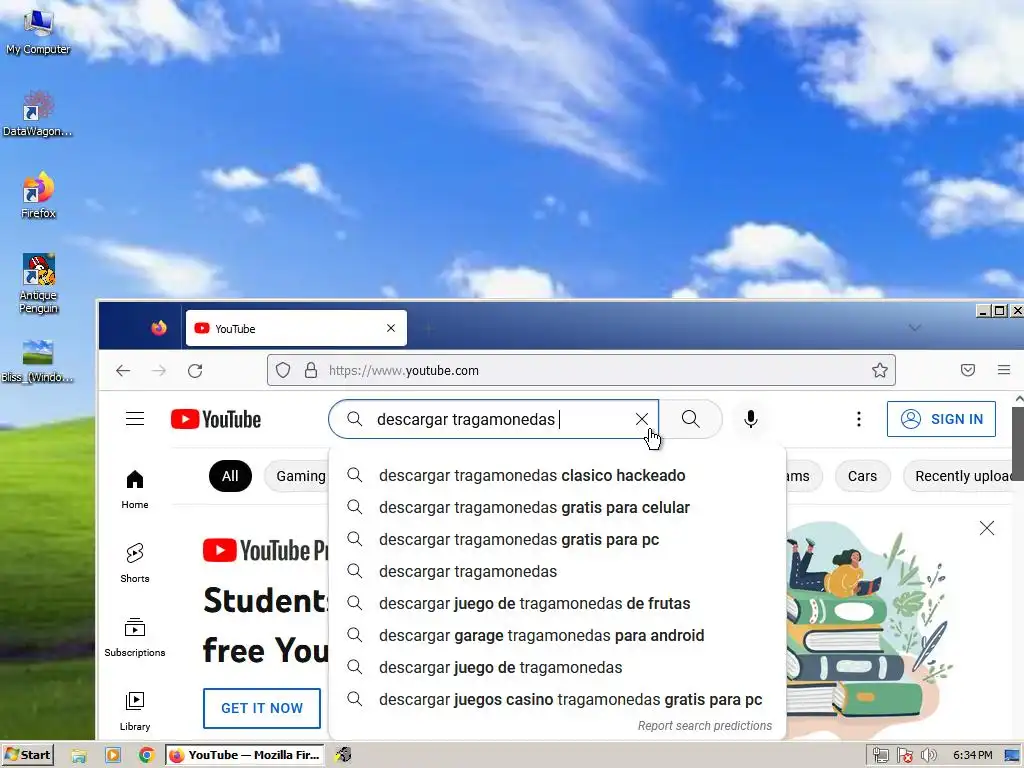Select Cars filter chip
This screenshot has height=768, width=1024.
point(862,476)
